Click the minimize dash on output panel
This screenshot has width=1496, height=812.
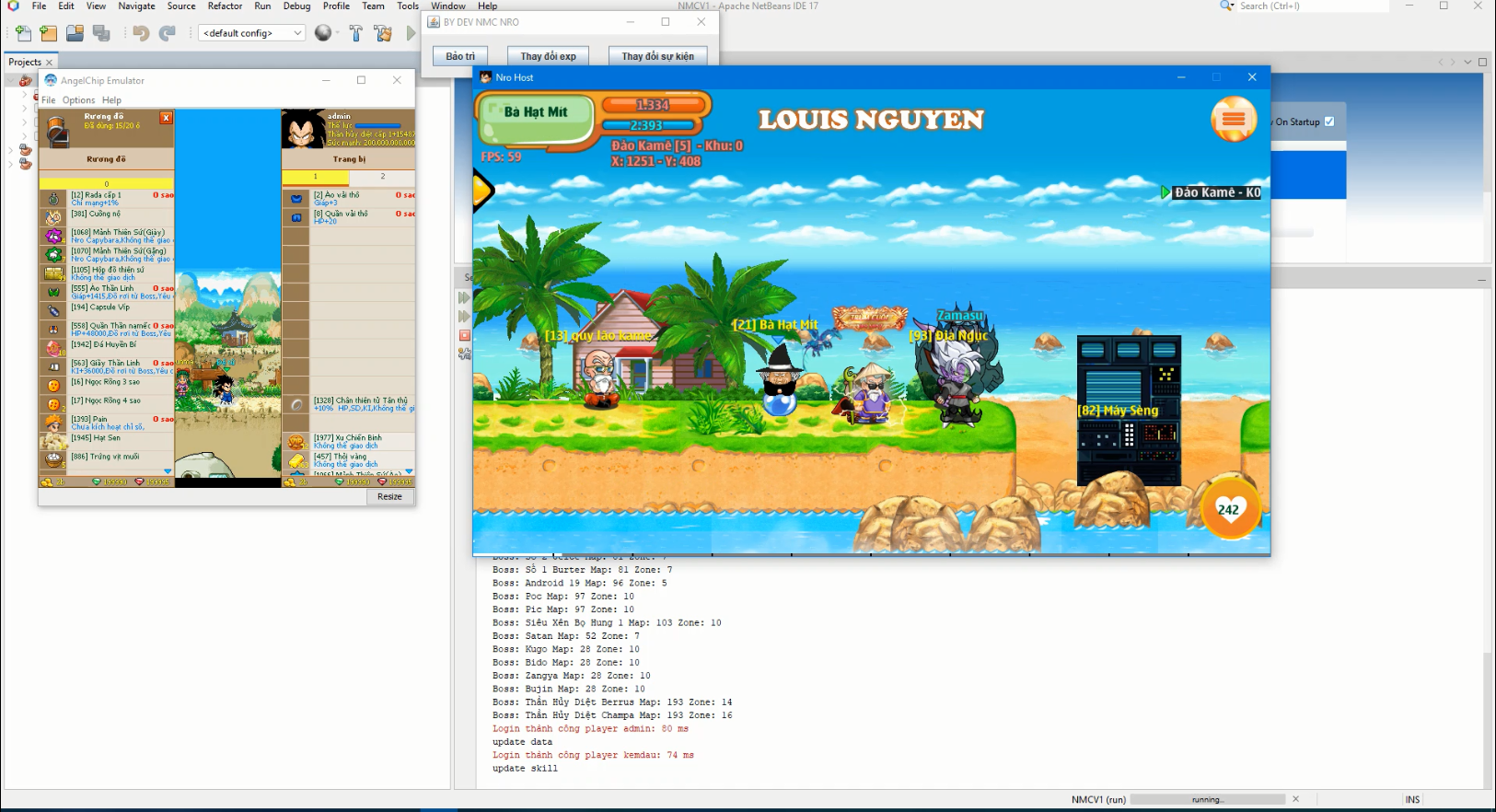click(x=1481, y=279)
